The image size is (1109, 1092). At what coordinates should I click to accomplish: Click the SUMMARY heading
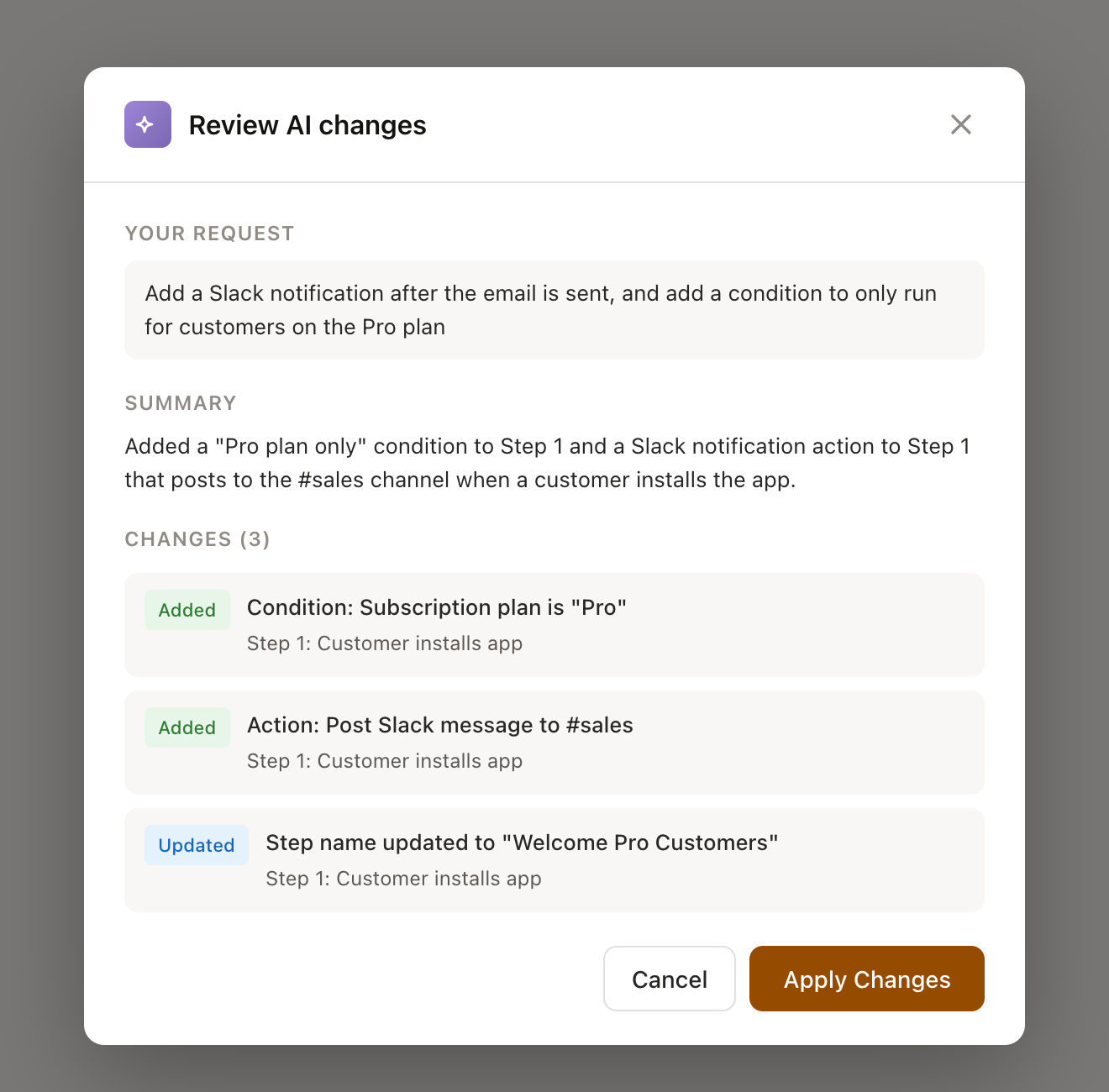(180, 403)
